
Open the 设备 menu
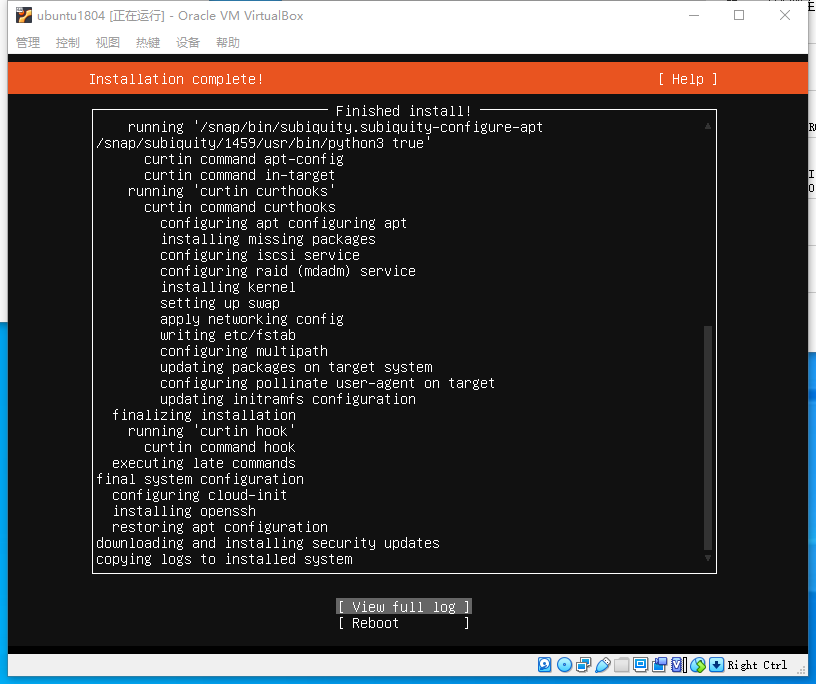click(187, 42)
